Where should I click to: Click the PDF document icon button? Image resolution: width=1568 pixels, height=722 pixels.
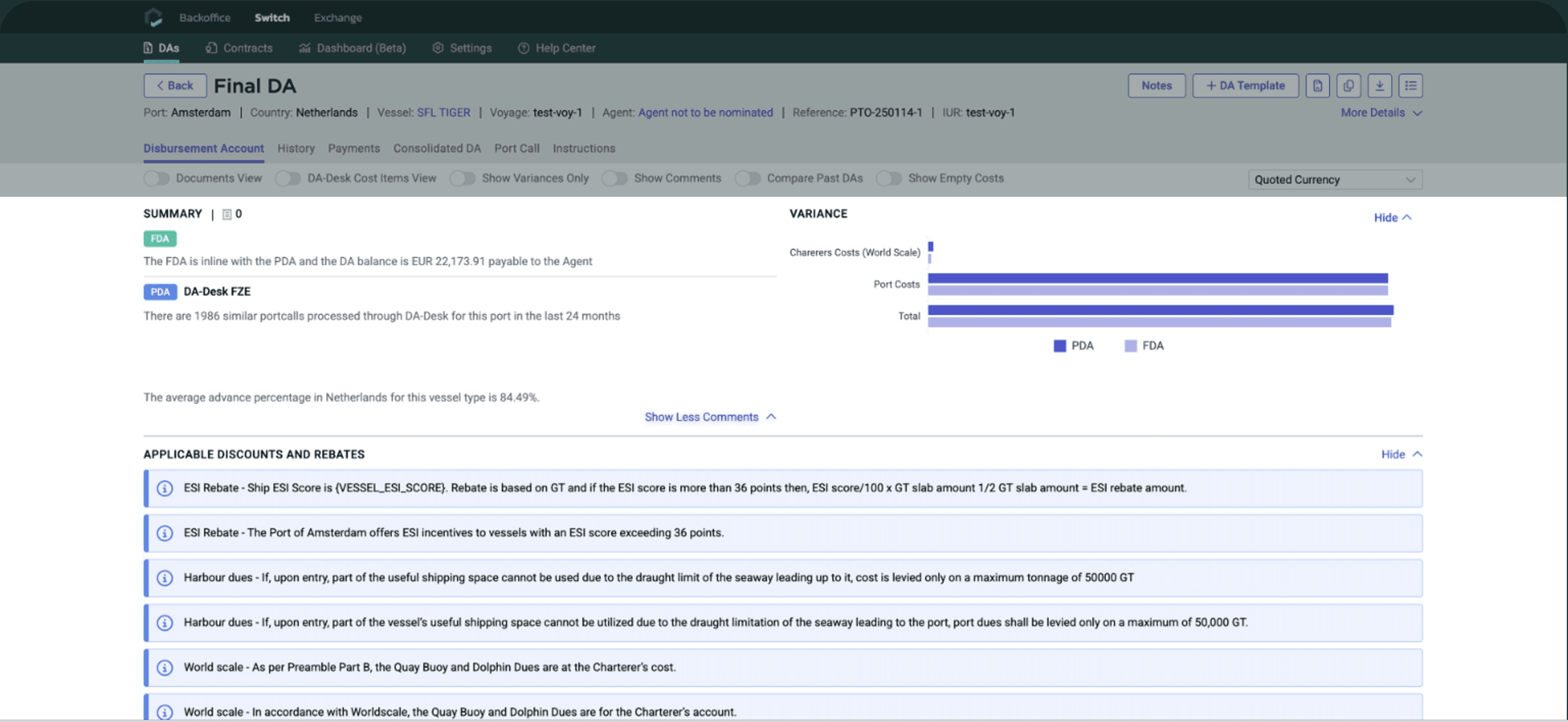1317,86
